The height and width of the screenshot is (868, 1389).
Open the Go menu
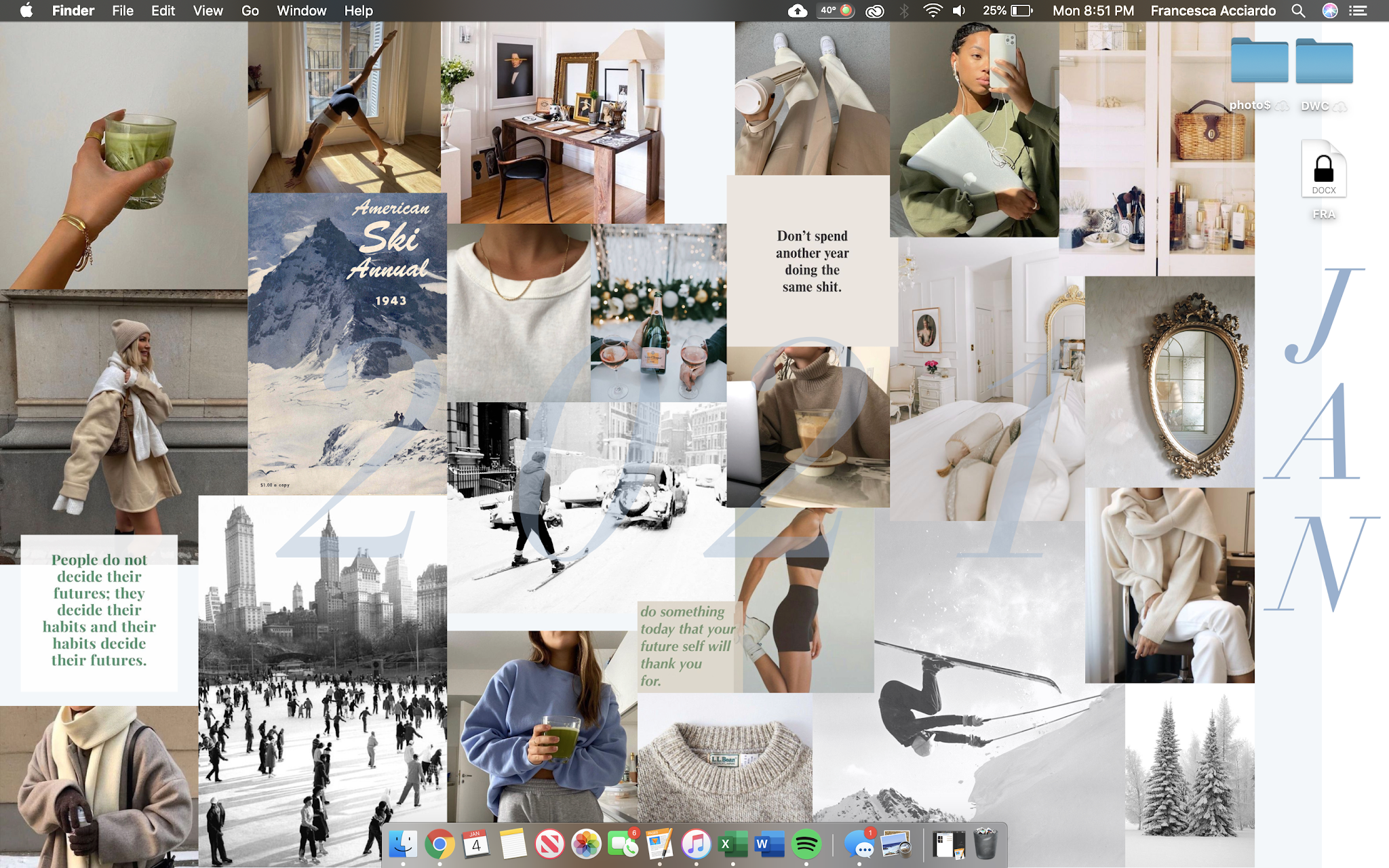[x=250, y=11]
